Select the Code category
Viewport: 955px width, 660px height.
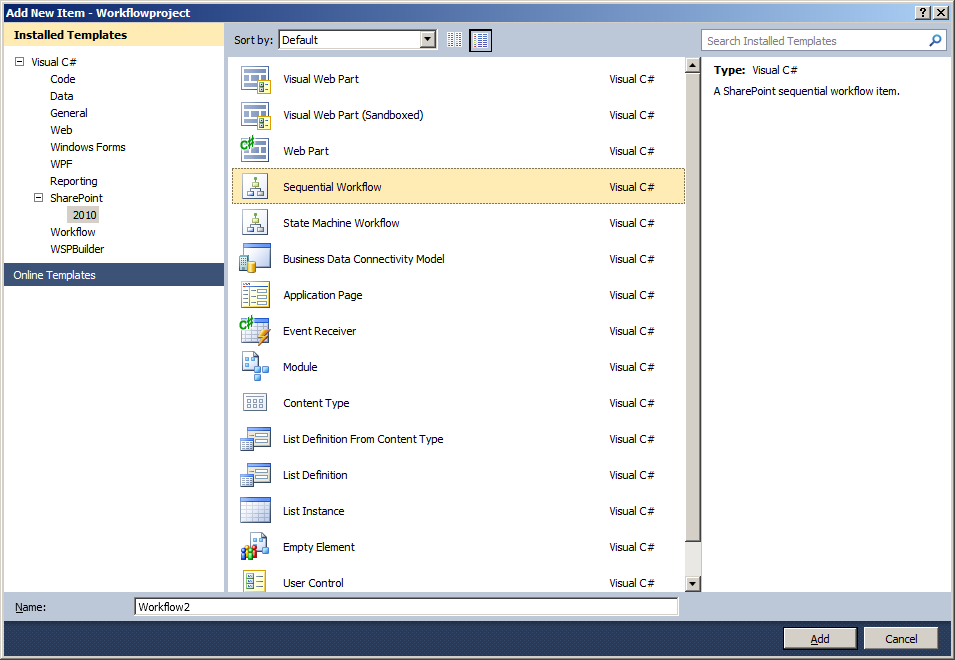pyautogui.click(x=63, y=79)
